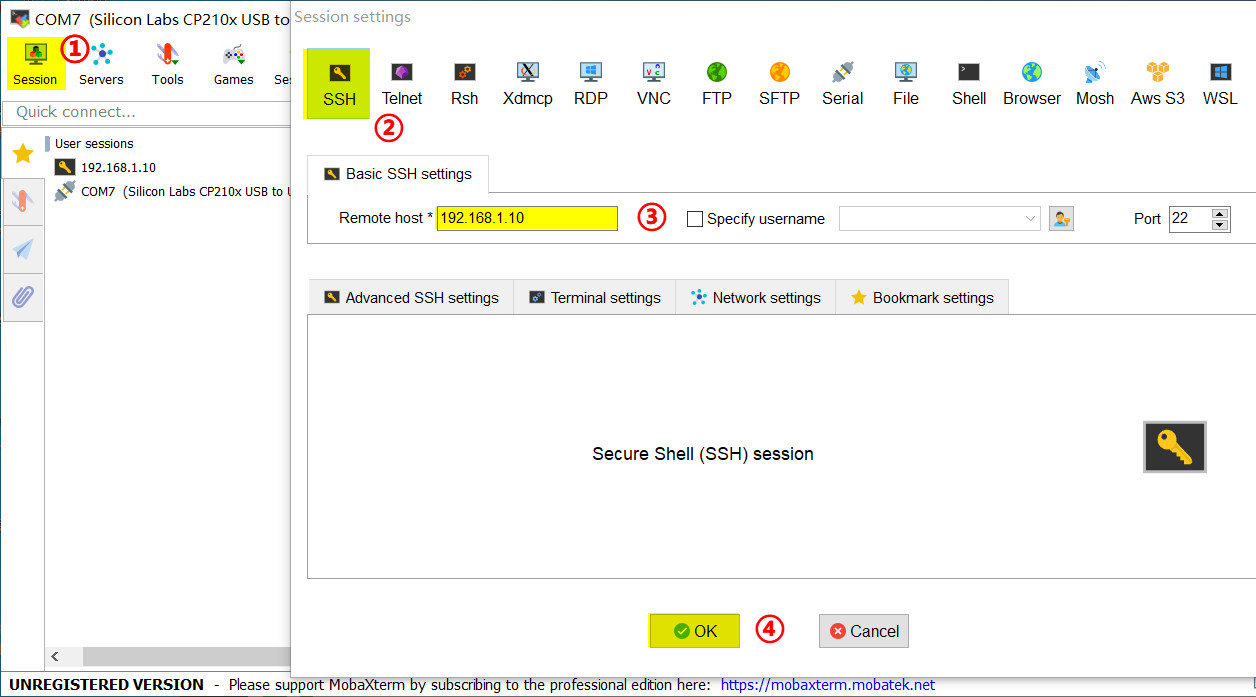Select Aws S3 session type
The width and height of the screenshot is (1256, 697).
(1158, 84)
